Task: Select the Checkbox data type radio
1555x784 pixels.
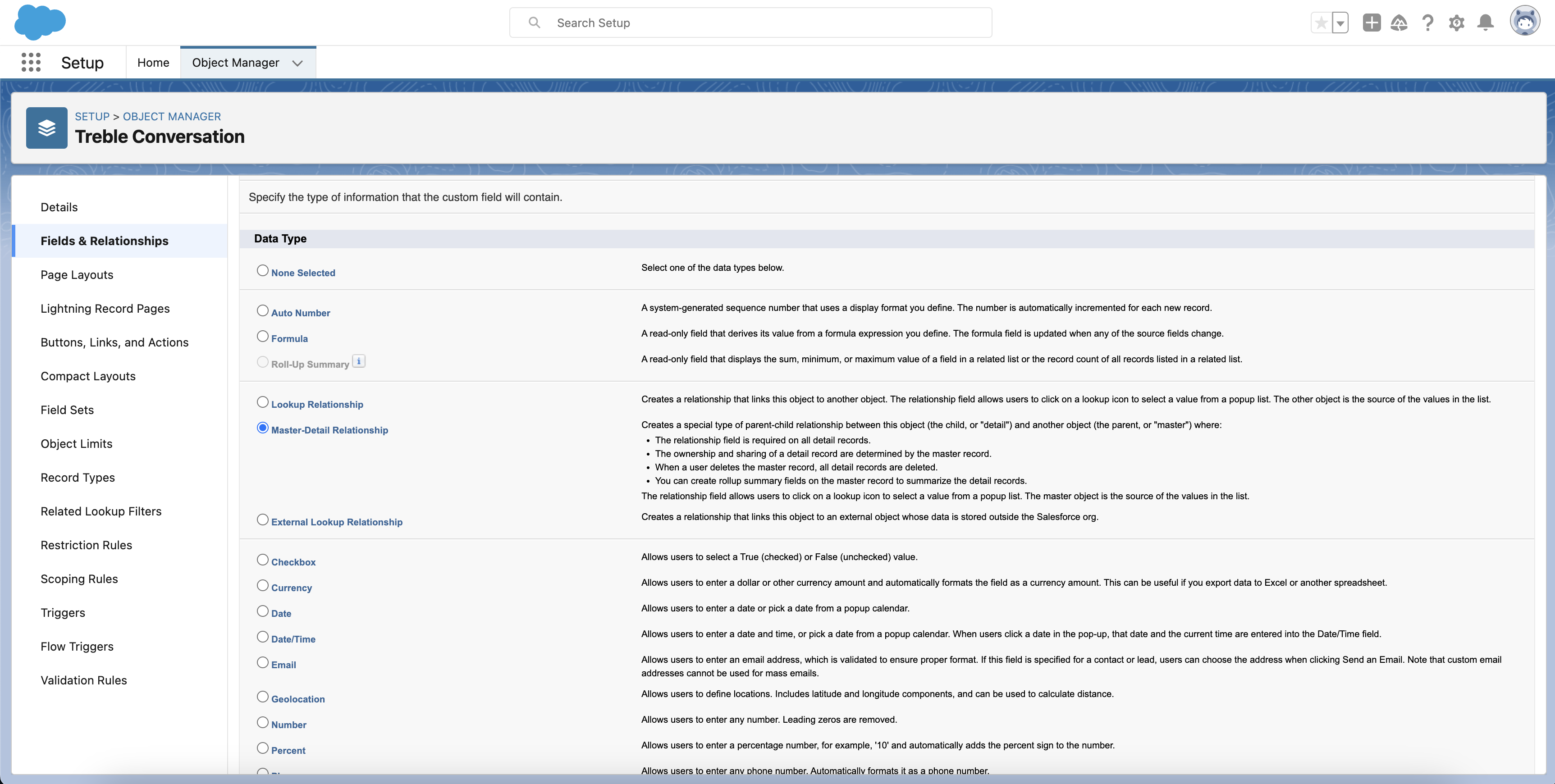Action: click(x=263, y=560)
